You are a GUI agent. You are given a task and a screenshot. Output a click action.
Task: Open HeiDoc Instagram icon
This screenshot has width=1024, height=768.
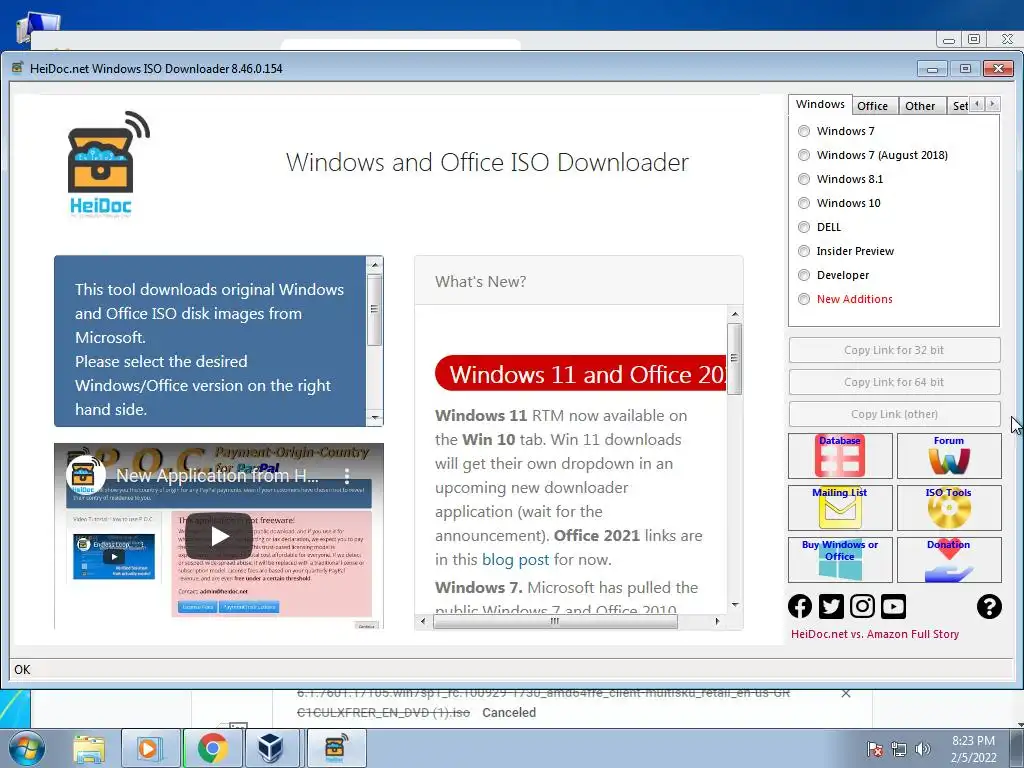(x=862, y=607)
